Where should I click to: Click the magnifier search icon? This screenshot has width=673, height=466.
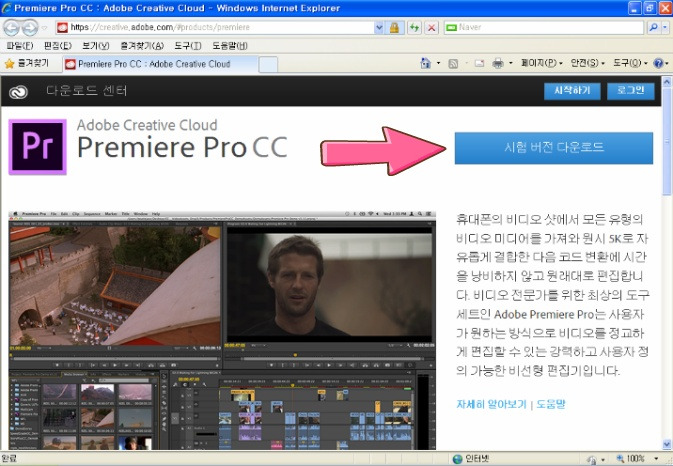(653, 27)
